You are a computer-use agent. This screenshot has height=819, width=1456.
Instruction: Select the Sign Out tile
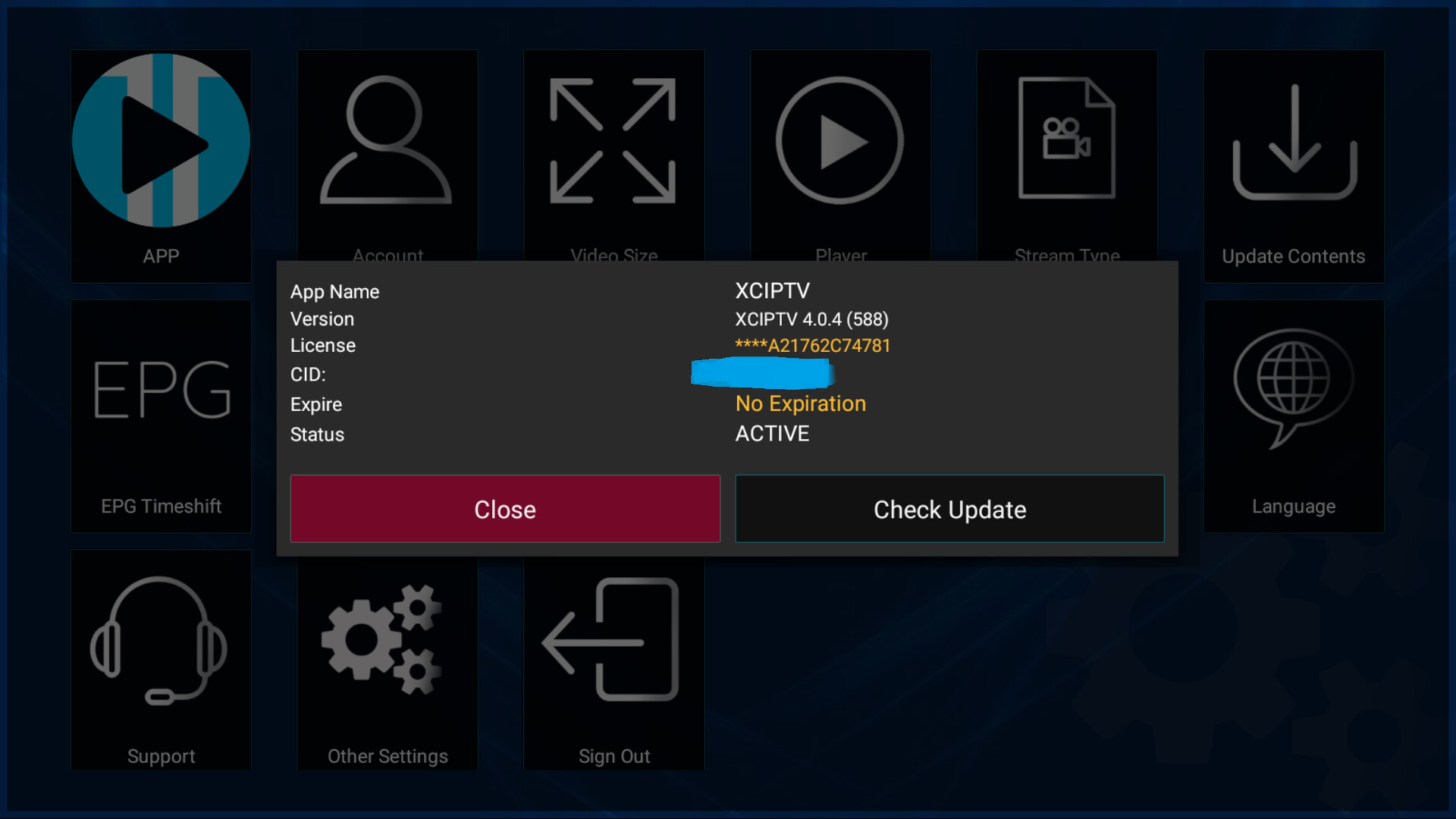(613, 665)
